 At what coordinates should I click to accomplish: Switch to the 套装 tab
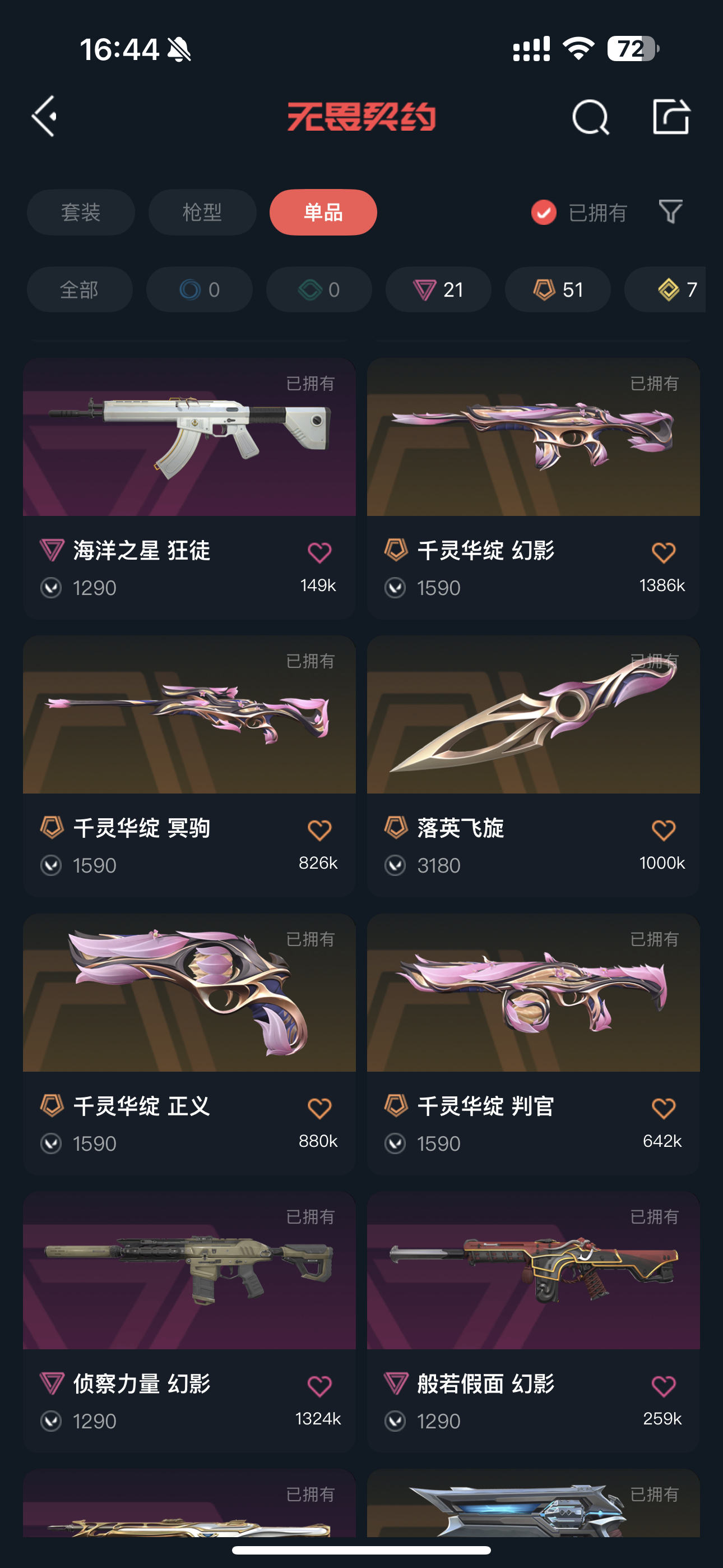coord(80,213)
